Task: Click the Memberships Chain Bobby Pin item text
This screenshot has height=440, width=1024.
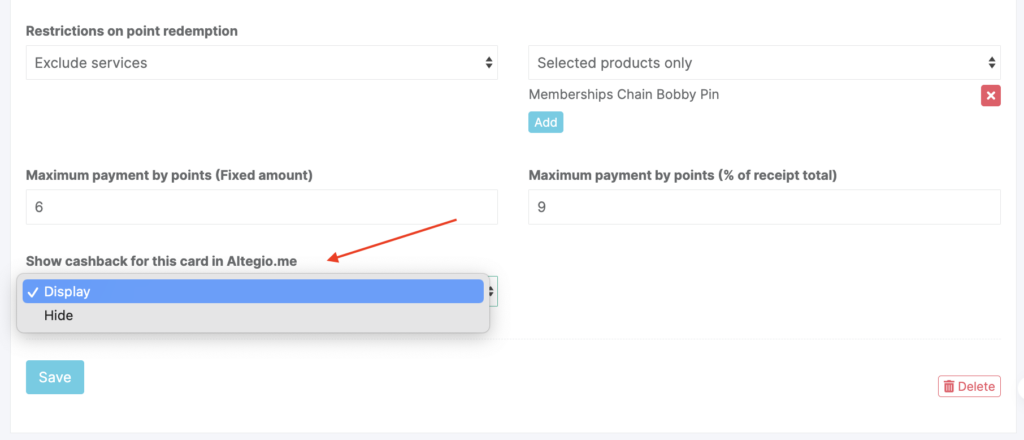Action: [x=623, y=95]
